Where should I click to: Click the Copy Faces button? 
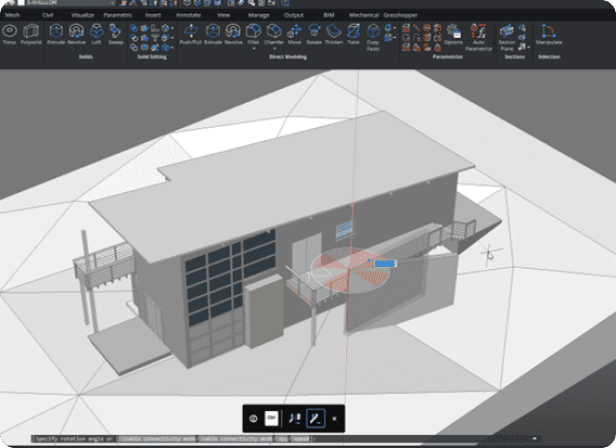pyautogui.click(x=372, y=36)
